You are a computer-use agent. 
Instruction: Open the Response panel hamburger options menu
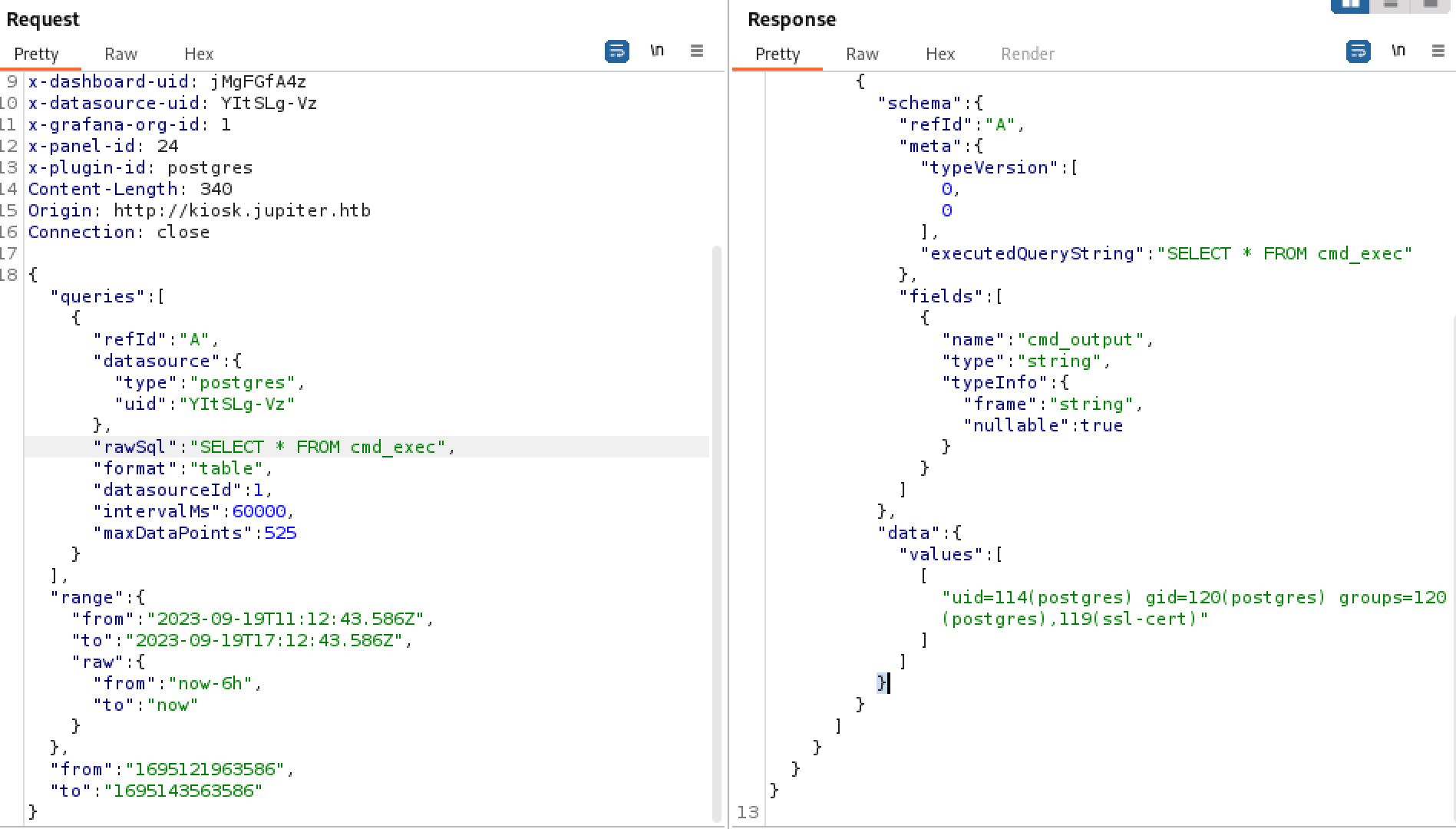[1438, 51]
